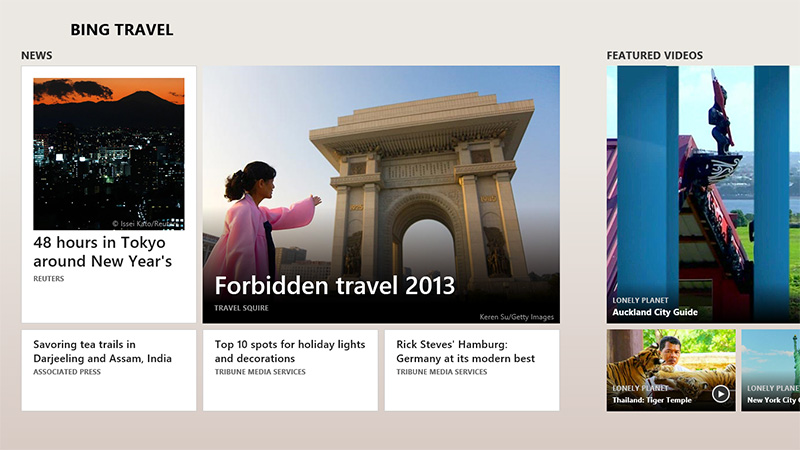Open the Featured Videos section header

(654, 56)
